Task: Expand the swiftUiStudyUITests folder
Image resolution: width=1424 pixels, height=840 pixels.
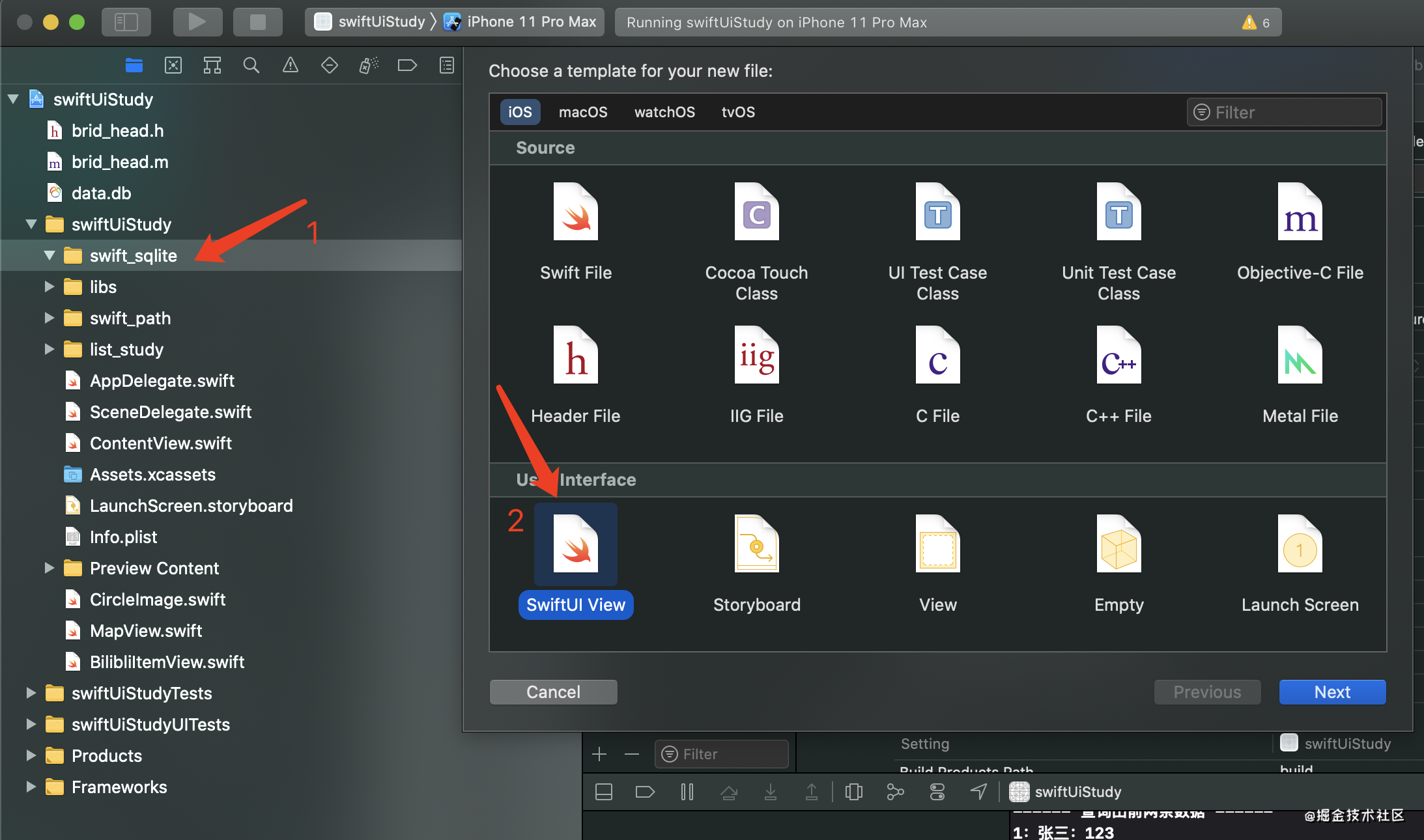Action: [31, 724]
